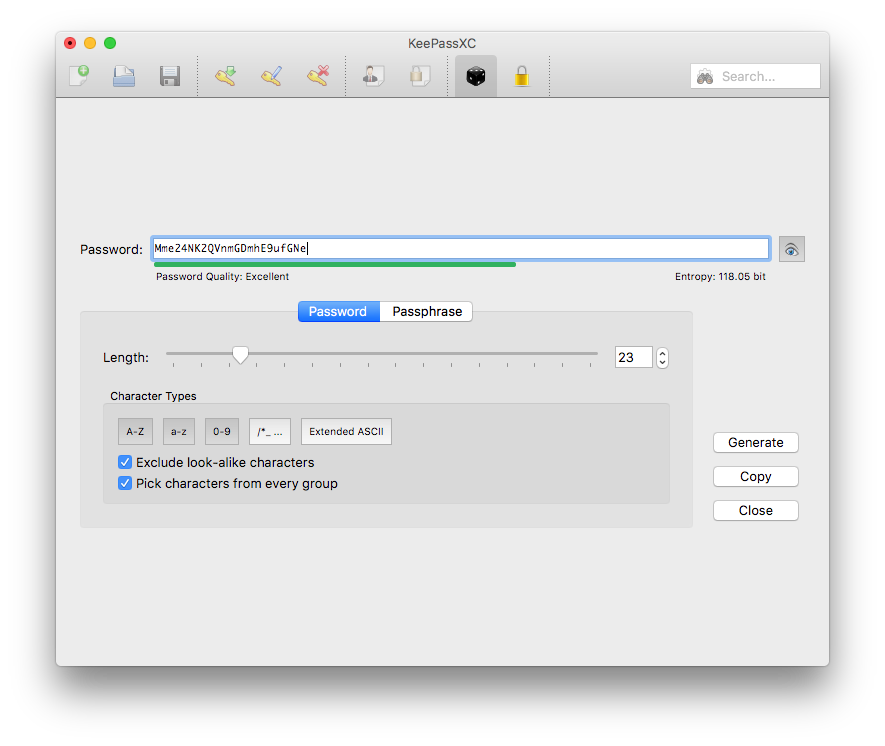885x746 pixels.
Task: Create a new database with toolbar icon
Action: (x=79, y=76)
